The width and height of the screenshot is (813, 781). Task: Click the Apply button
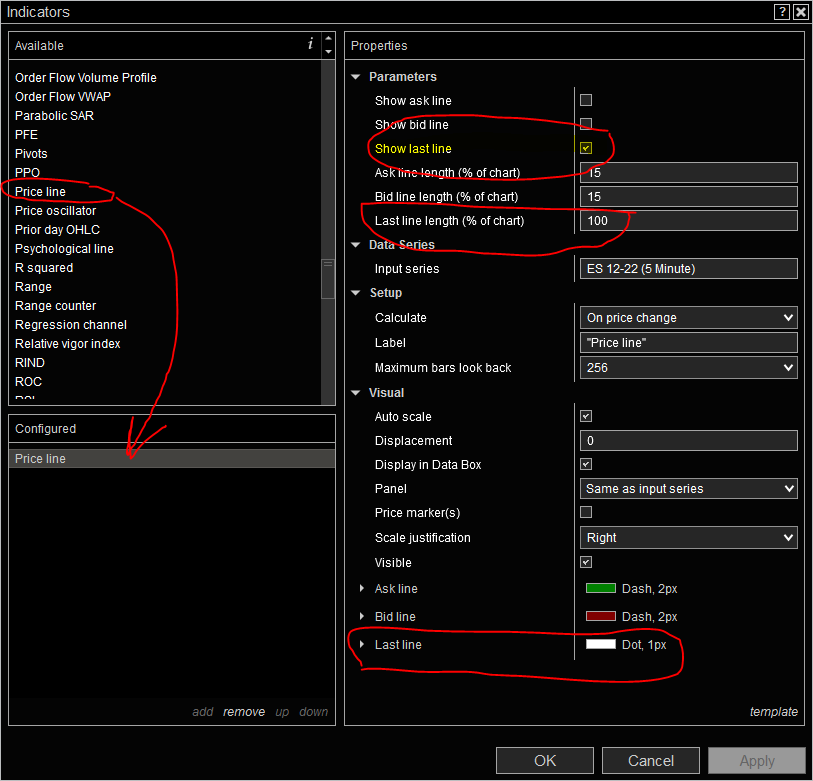tap(756, 761)
